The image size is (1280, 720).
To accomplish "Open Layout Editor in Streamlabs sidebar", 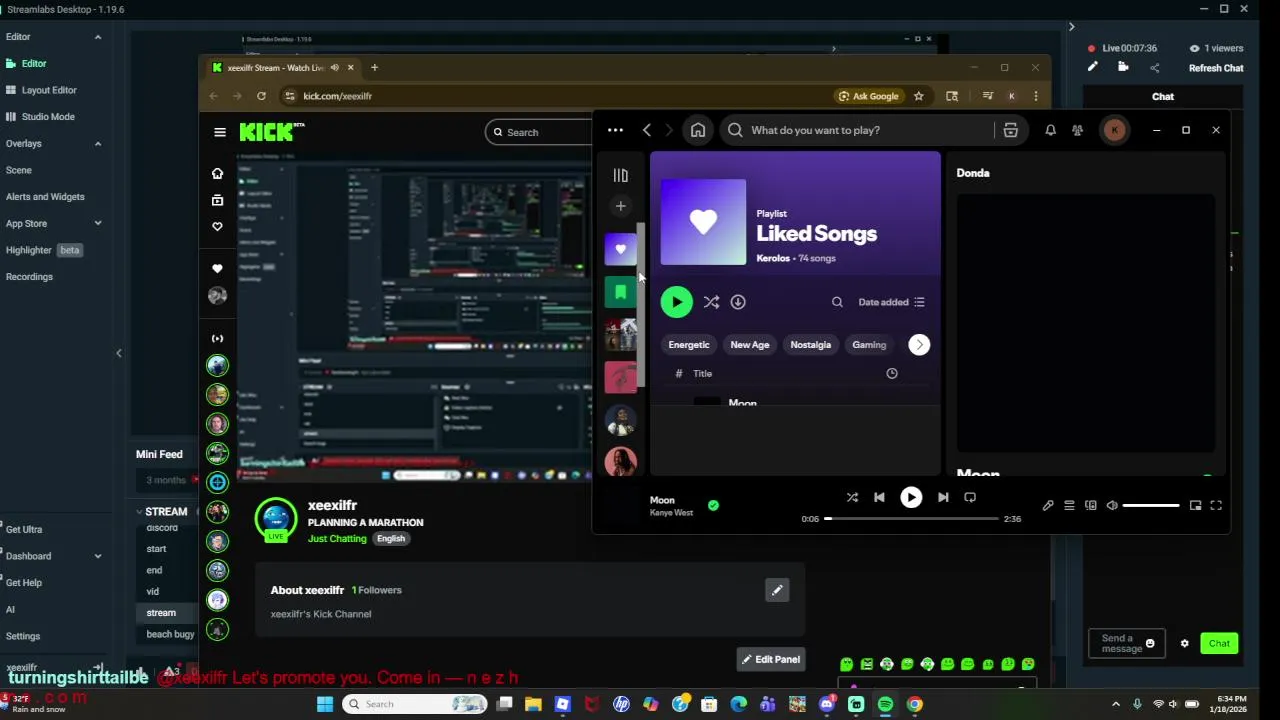I will pyautogui.click(x=49, y=90).
